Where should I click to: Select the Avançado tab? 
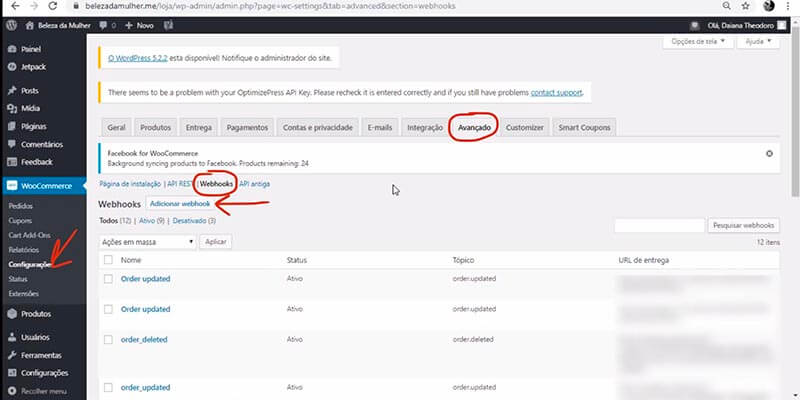(474, 128)
